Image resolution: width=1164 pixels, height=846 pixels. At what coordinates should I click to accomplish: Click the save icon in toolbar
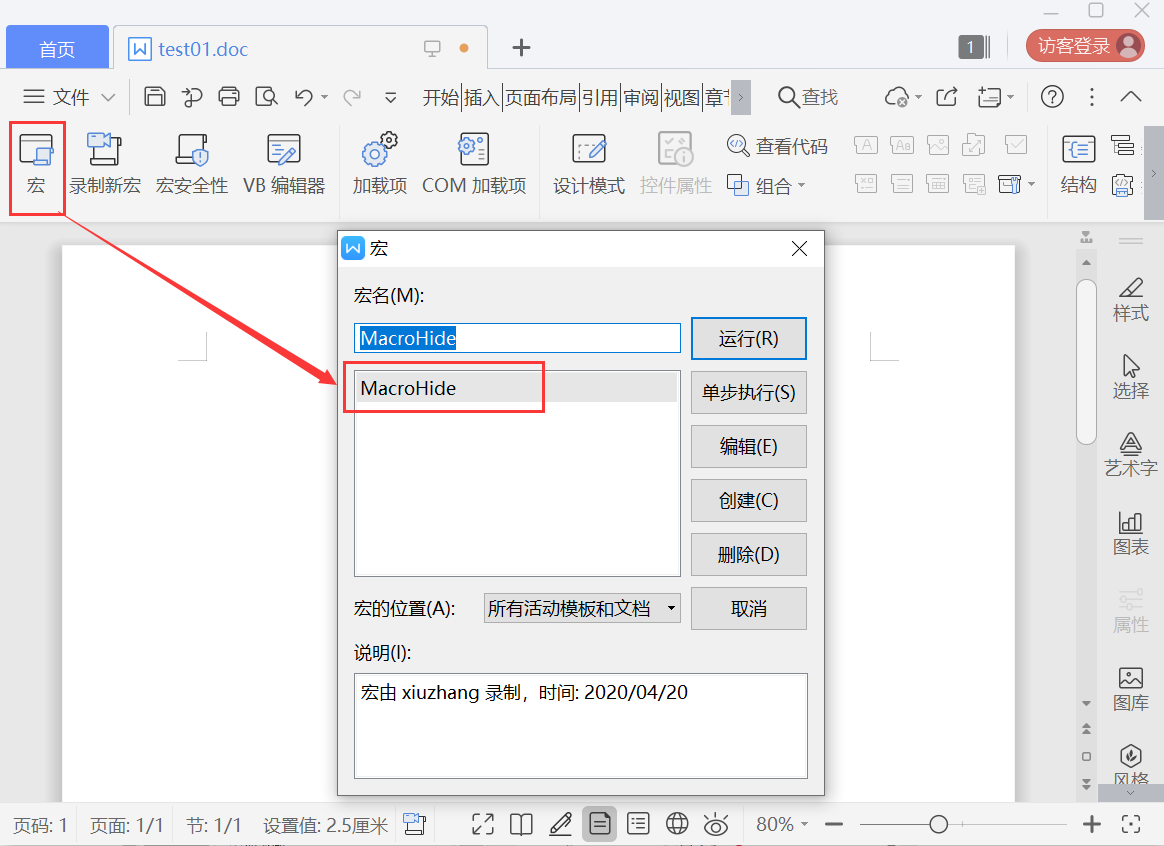[x=154, y=96]
